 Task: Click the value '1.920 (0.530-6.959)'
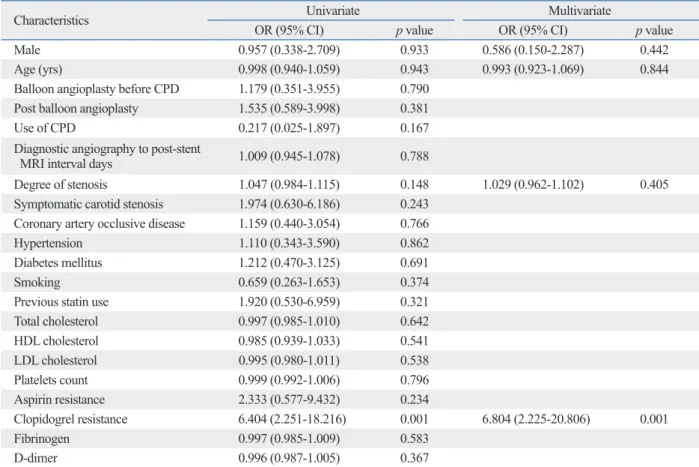(289, 302)
